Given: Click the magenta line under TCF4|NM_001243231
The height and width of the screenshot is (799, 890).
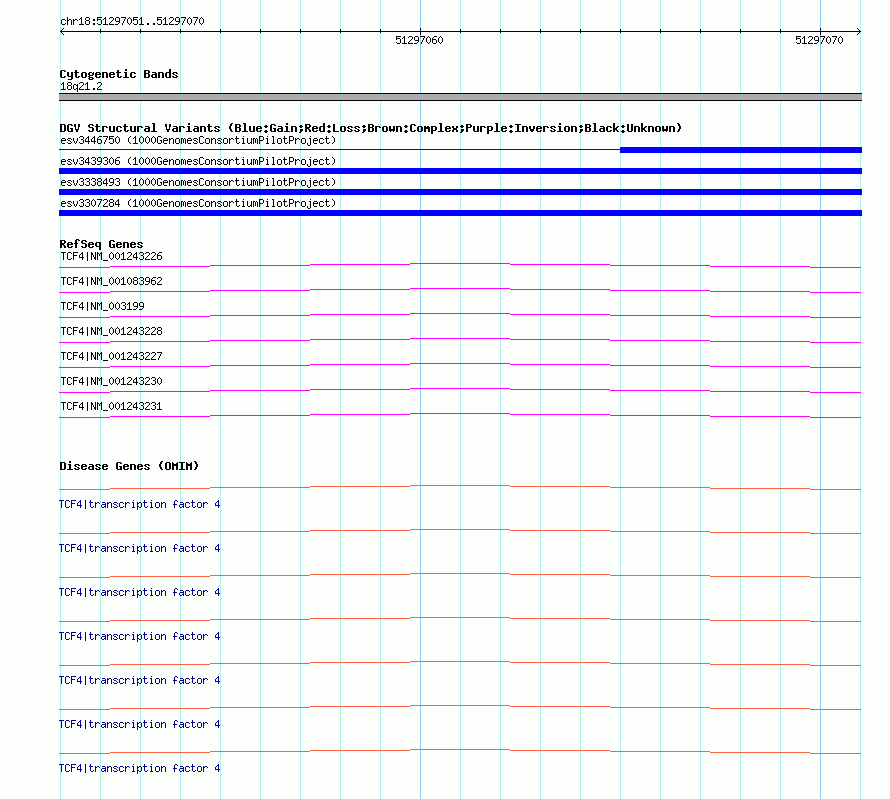Looking at the screenshot, I should (x=460, y=415).
